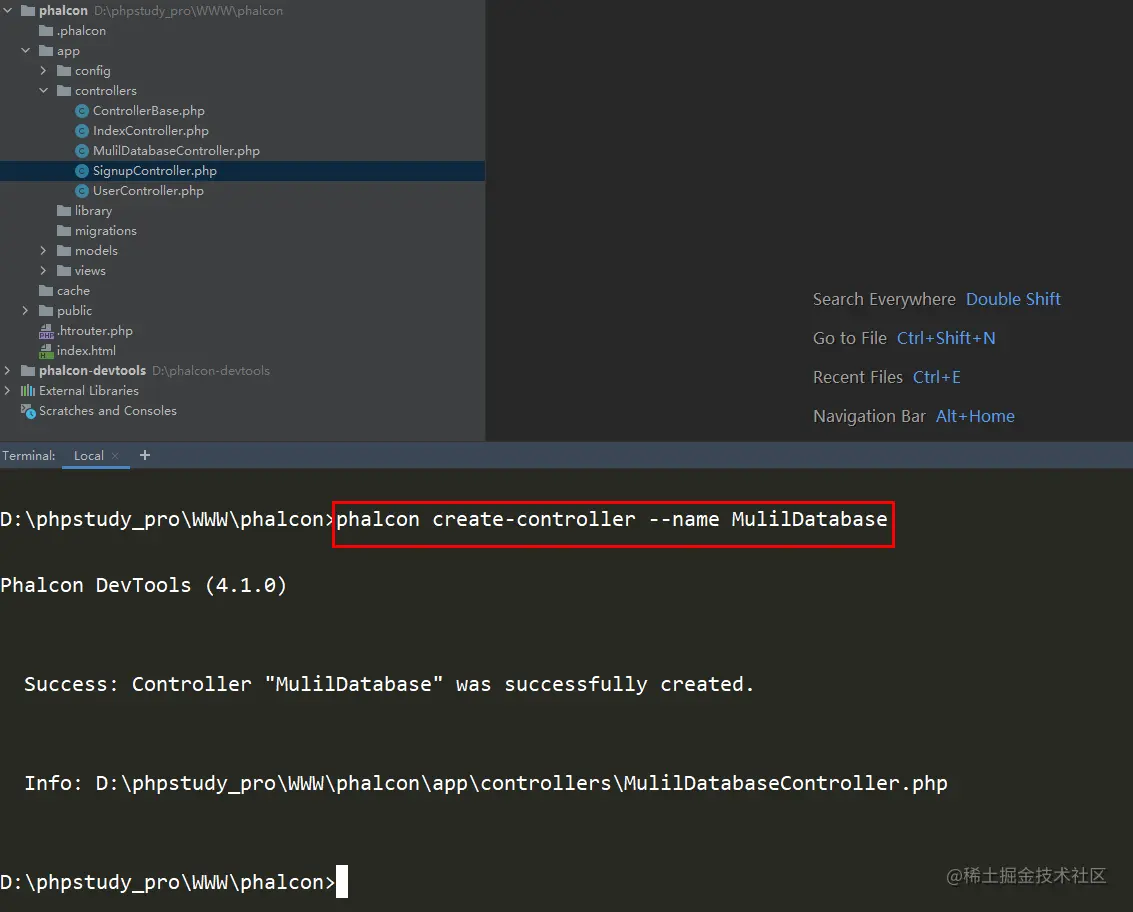Select index.html in the tree
Image resolution: width=1133 pixels, height=912 pixels.
coord(86,351)
